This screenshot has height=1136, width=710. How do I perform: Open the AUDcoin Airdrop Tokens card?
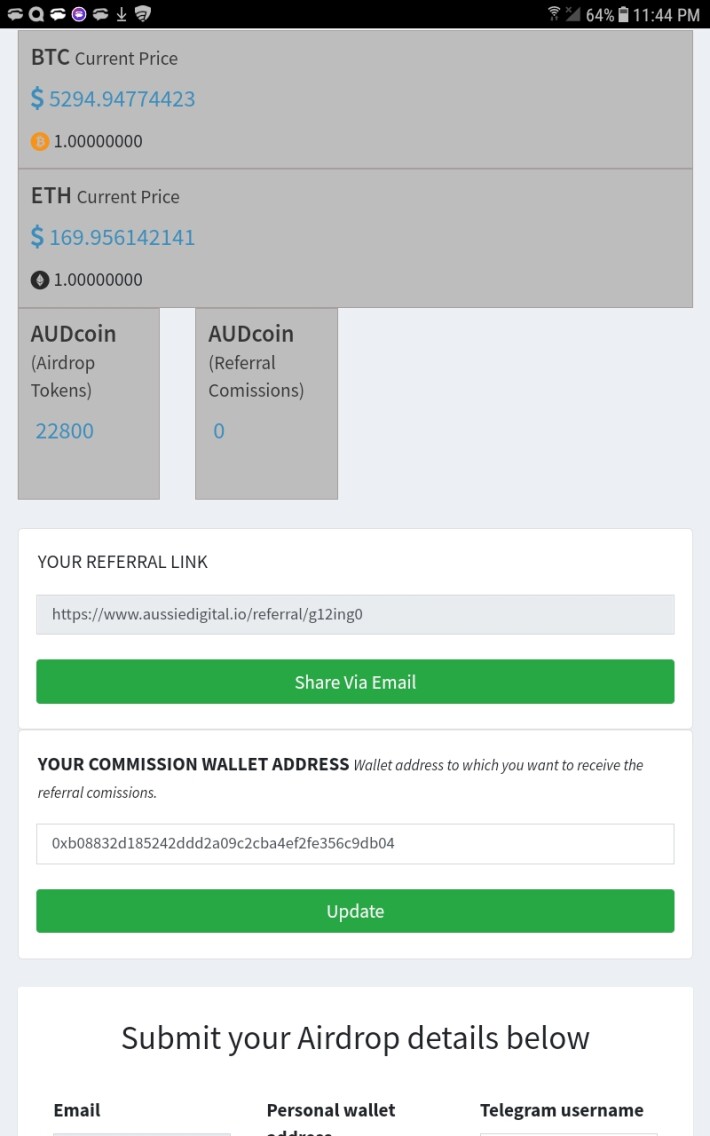point(88,404)
